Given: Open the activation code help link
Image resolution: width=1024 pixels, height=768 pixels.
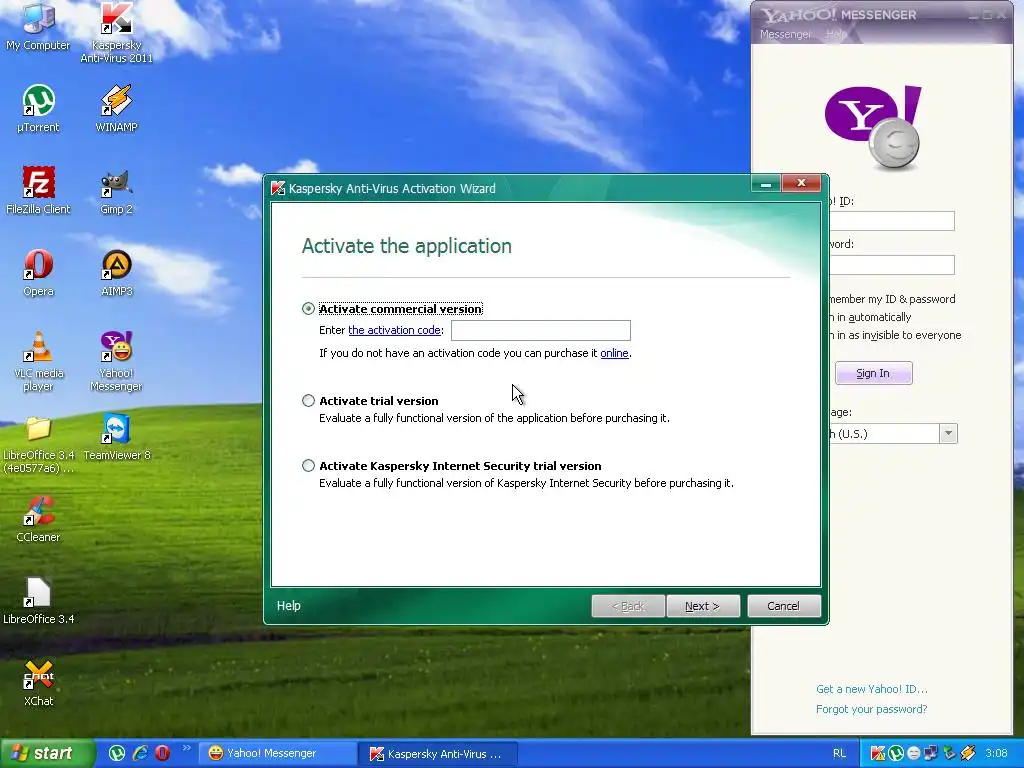Looking at the screenshot, I should coord(394,330).
